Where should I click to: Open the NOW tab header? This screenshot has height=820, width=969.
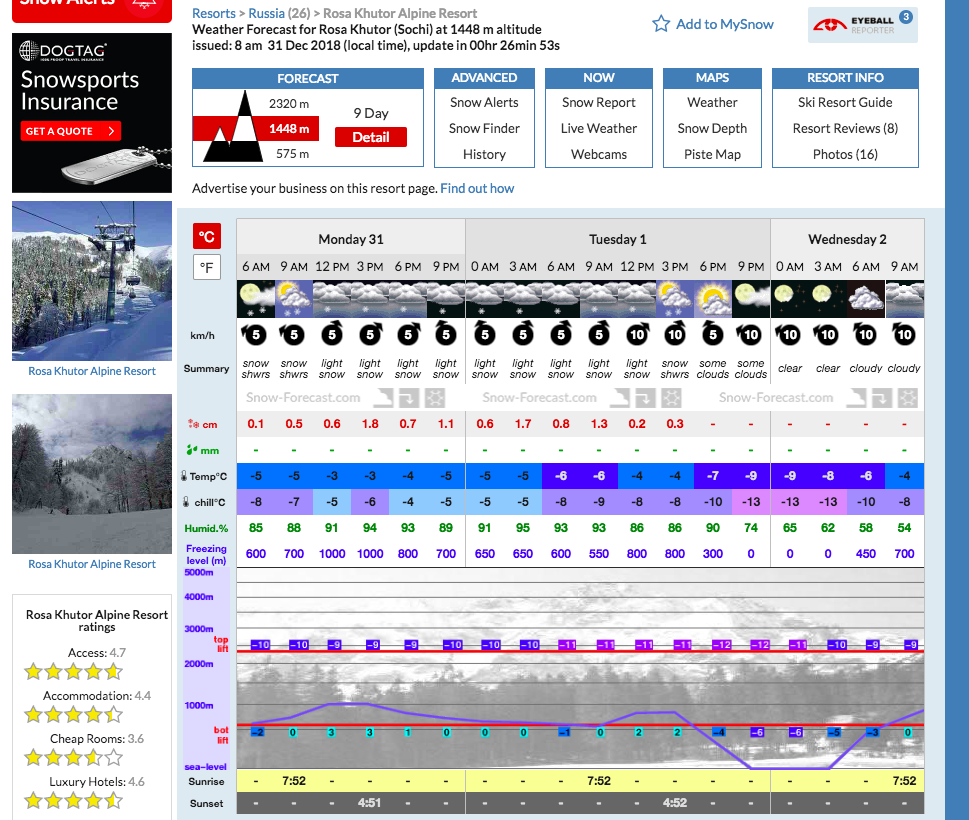click(599, 78)
